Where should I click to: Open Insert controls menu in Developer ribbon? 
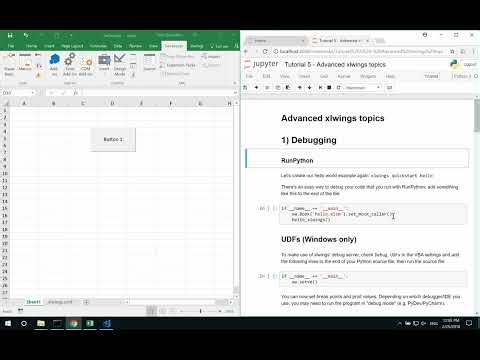click(x=104, y=63)
